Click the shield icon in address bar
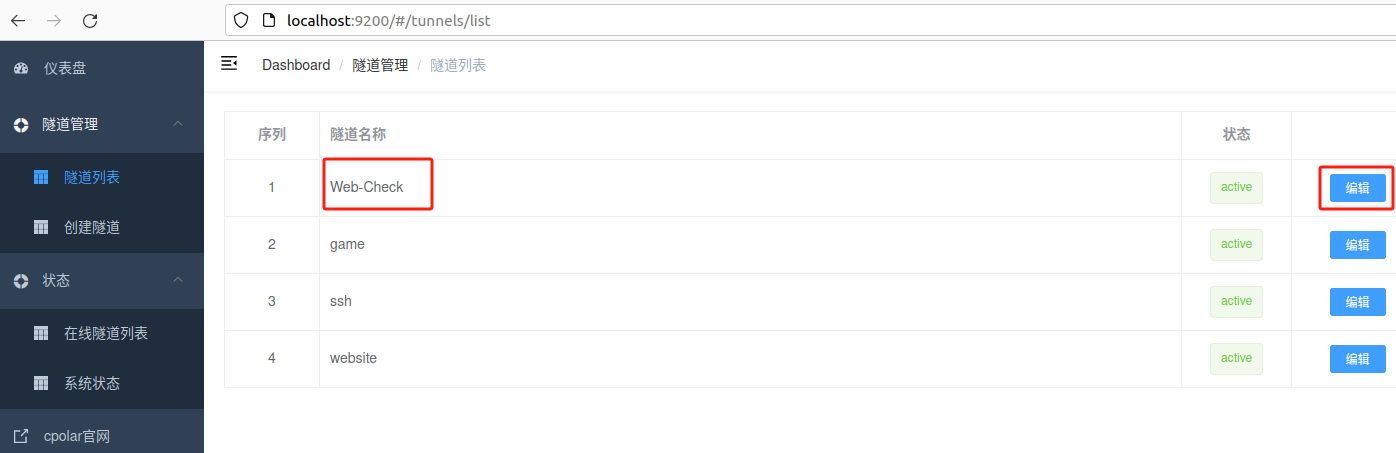 (x=241, y=20)
